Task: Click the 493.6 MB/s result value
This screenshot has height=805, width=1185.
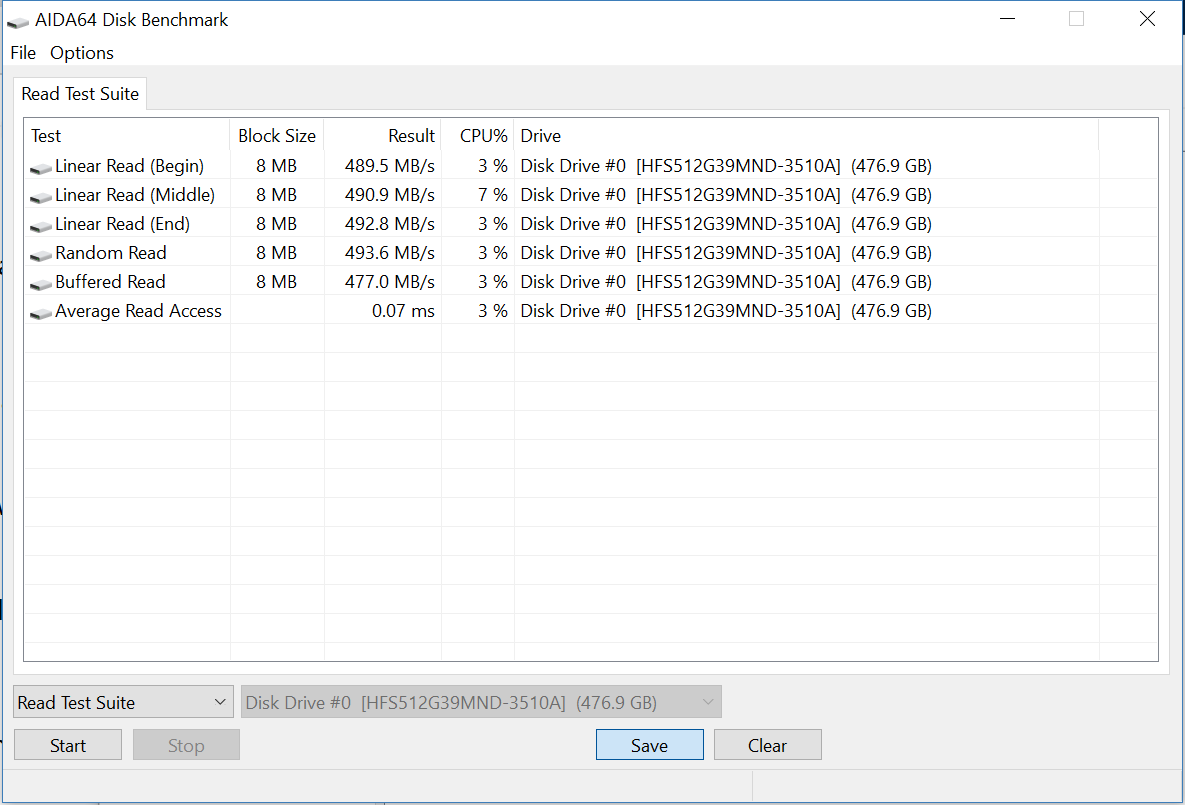Action: (x=390, y=252)
